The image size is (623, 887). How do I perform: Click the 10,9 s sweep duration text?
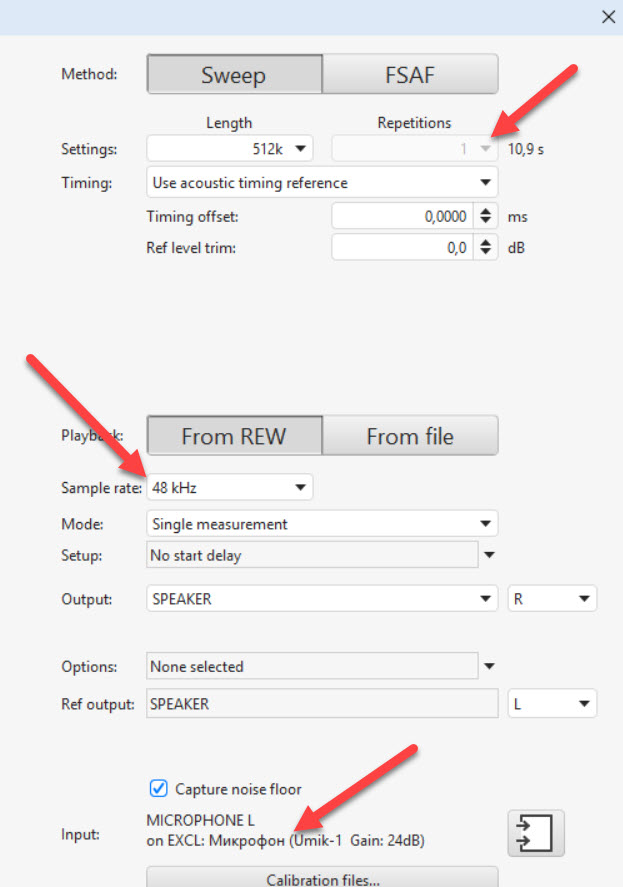coord(526,149)
